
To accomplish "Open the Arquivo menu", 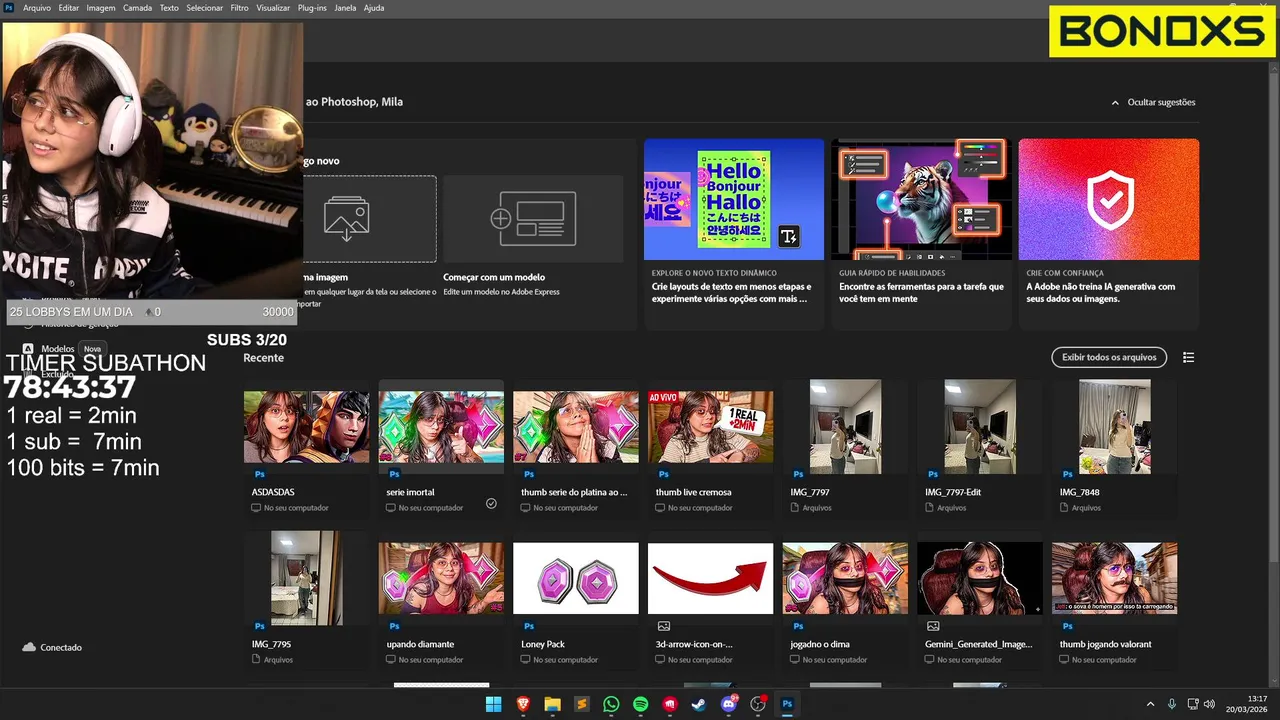I will tap(37, 7).
